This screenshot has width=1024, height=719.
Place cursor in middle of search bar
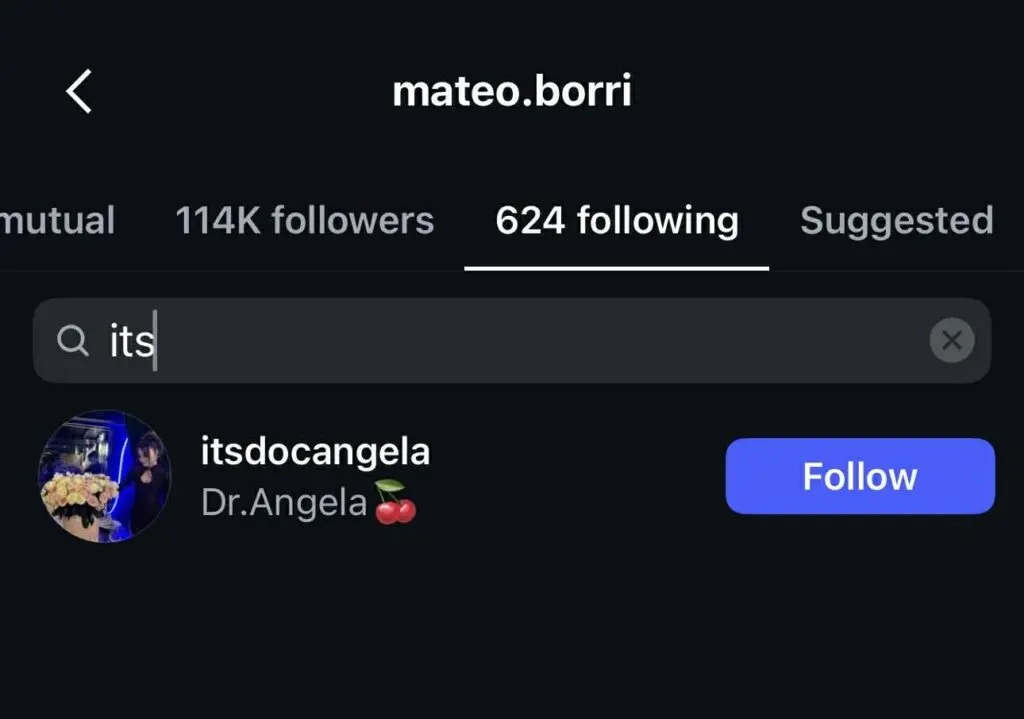tap(512, 341)
